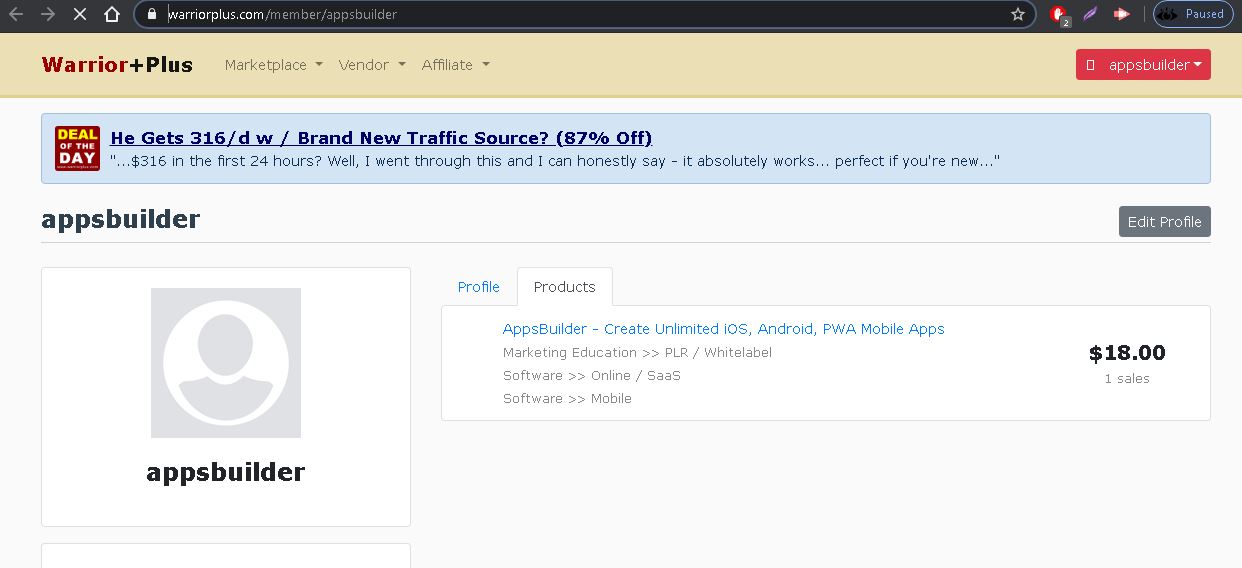Click the 'Software >> Online / SaaS' category text
The width and height of the screenshot is (1242, 568).
591,376
